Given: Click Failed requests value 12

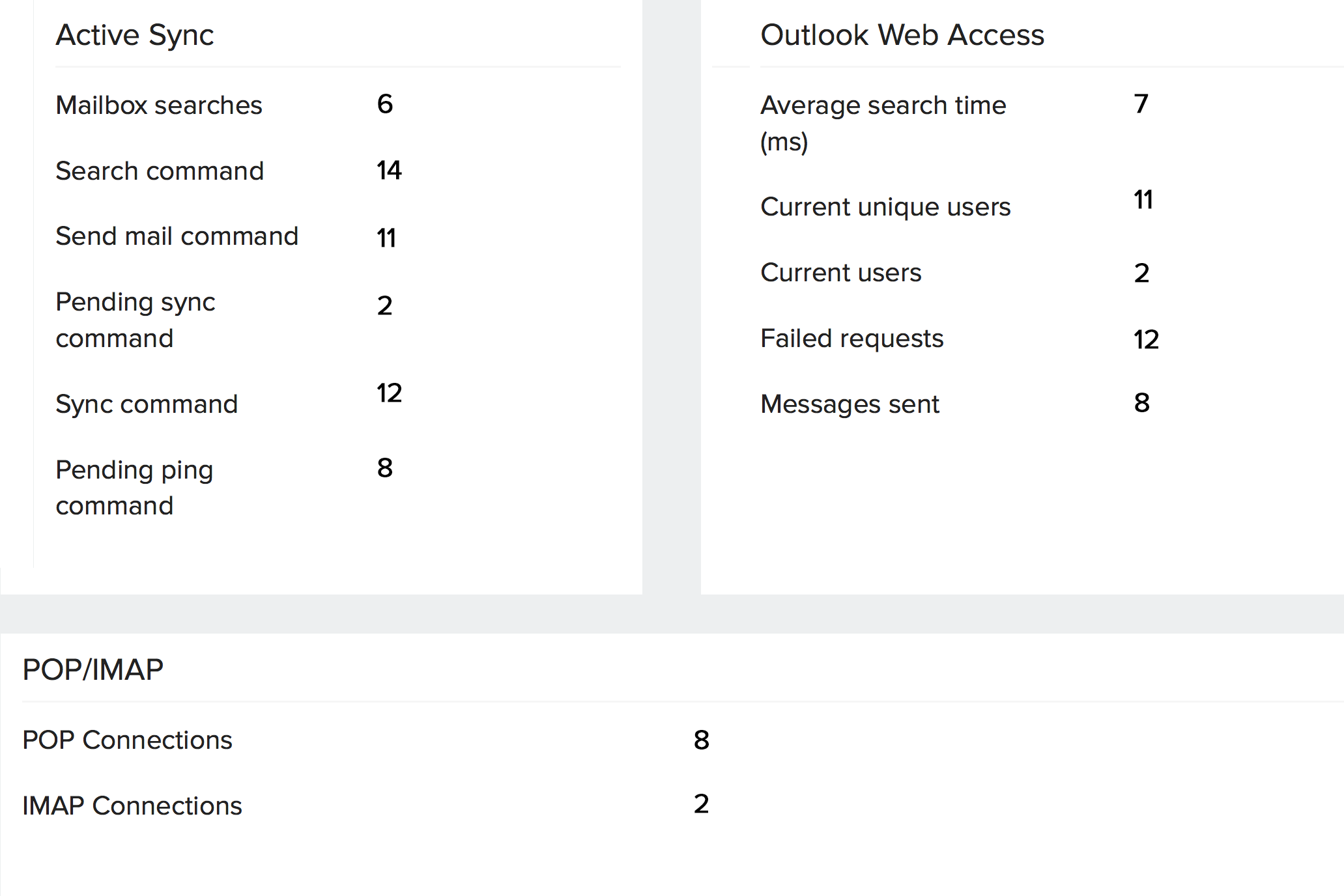Looking at the screenshot, I should coord(1145,339).
